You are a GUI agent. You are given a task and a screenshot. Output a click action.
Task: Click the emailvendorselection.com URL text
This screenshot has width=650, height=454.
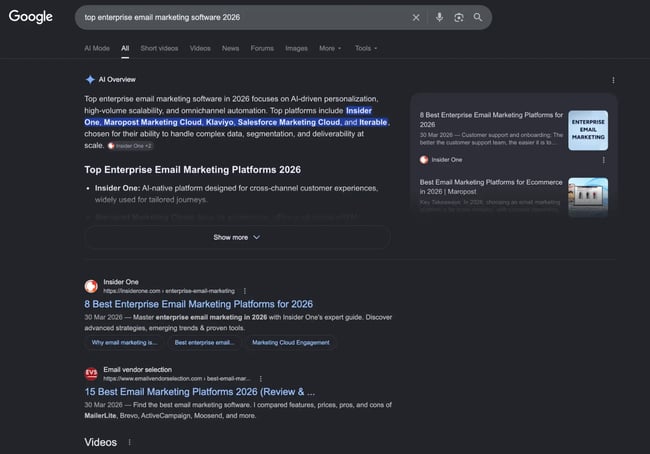point(177,379)
